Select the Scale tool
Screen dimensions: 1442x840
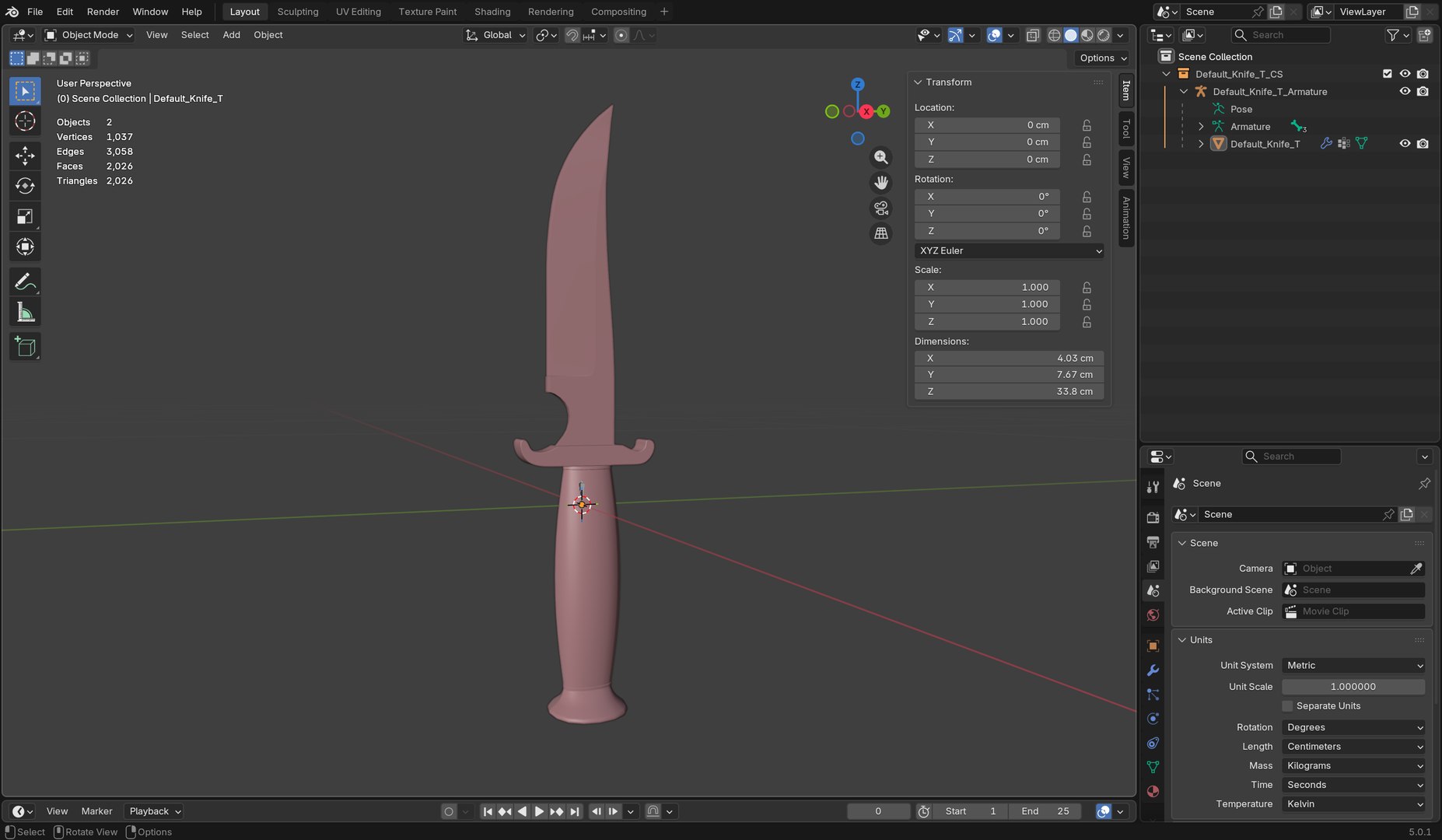click(25, 217)
